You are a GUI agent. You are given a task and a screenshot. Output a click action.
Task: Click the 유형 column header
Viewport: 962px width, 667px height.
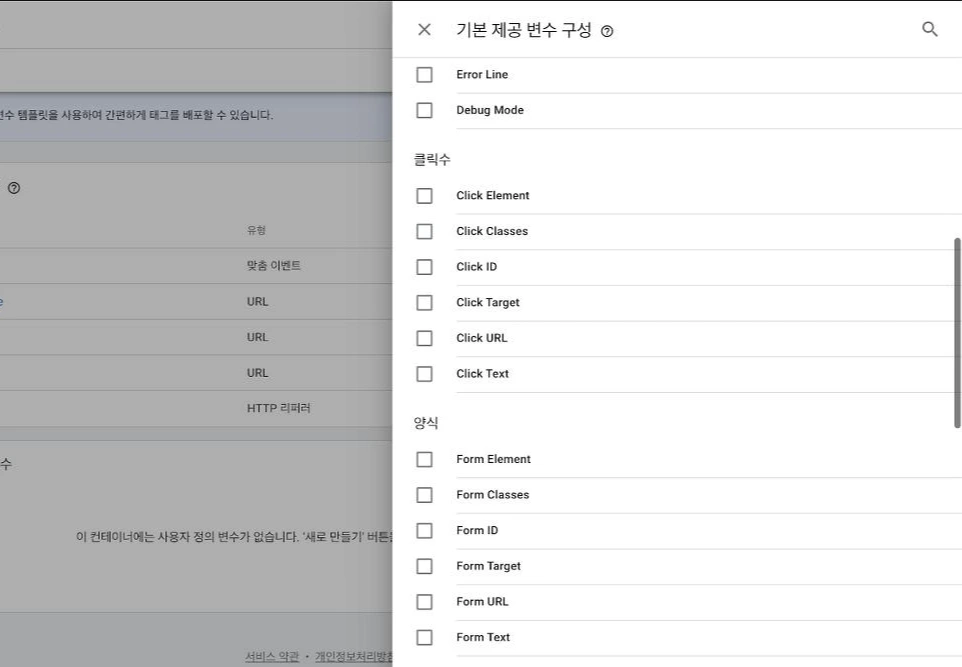pyautogui.click(x=256, y=230)
